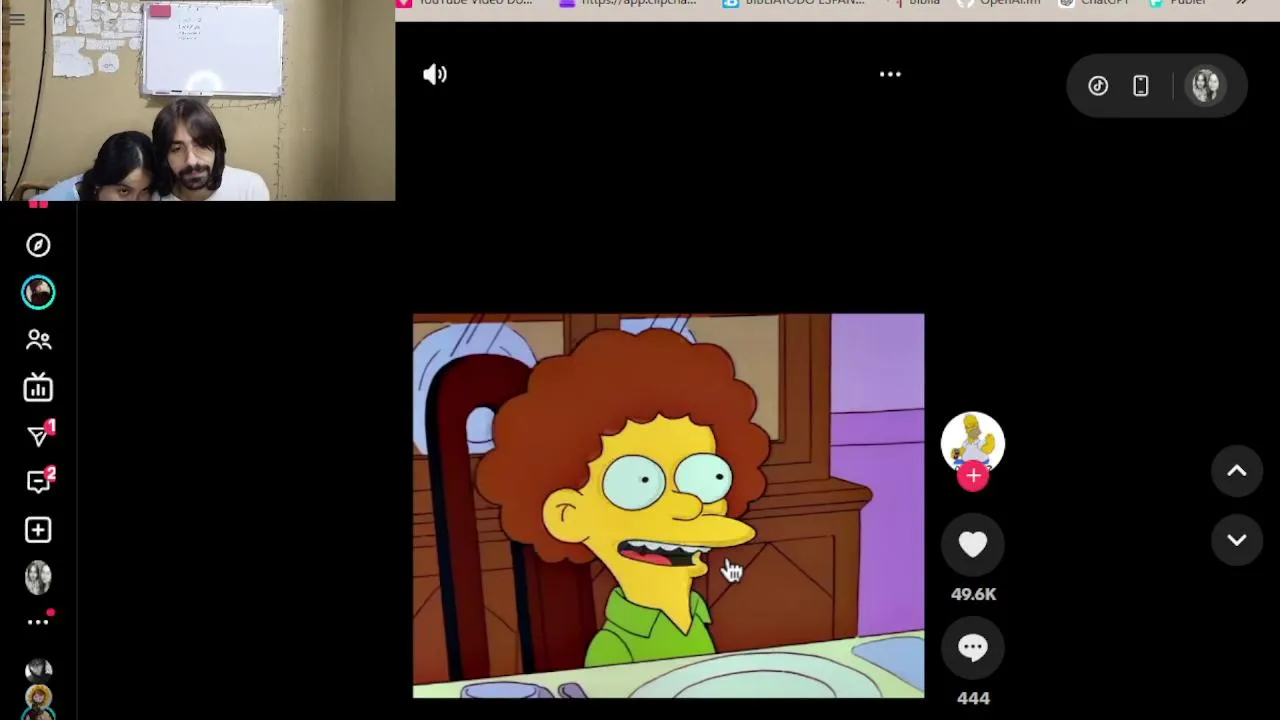
Task: Open the yellow-haired followed-account avatar in sidebar
Action: [38, 696]
